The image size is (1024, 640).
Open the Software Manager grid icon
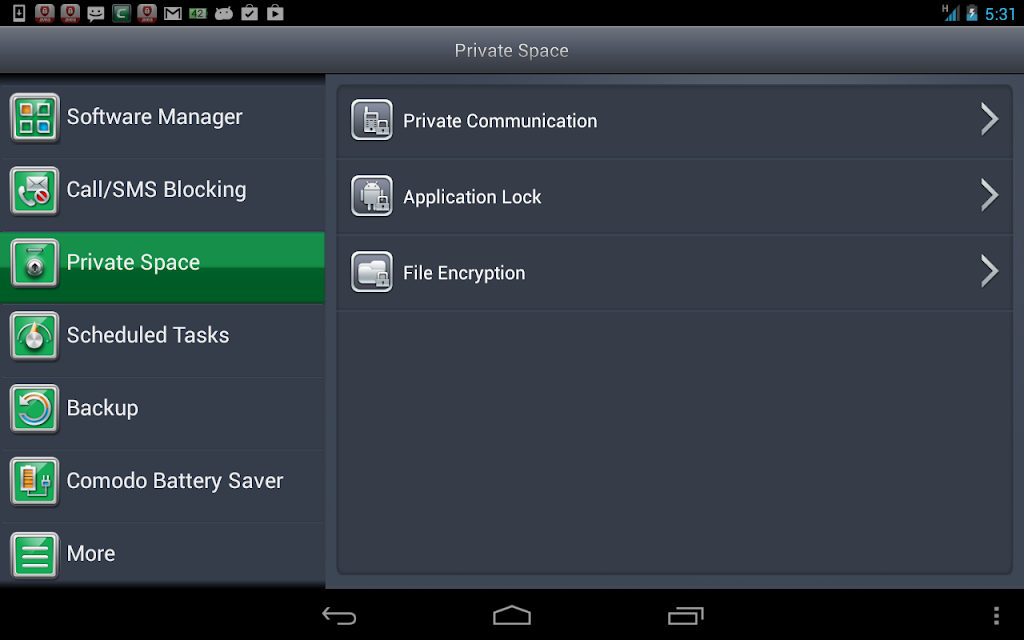coord(35,118)
